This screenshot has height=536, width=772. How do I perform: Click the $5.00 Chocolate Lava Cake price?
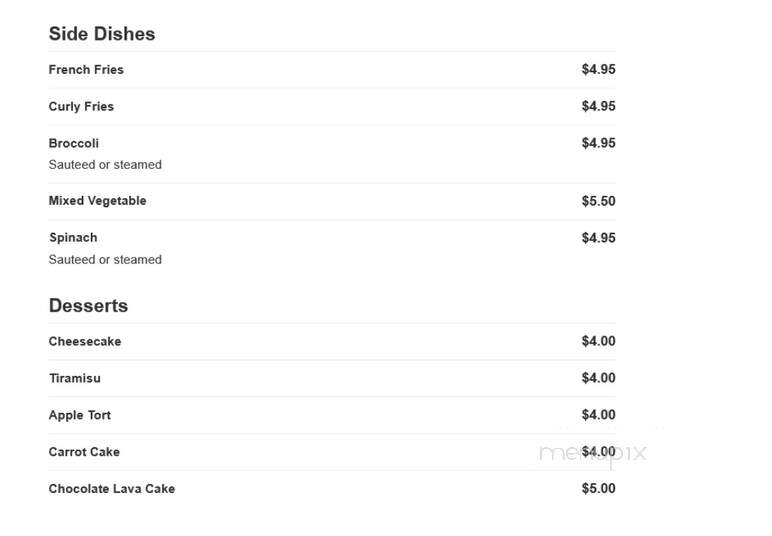[599, 488]
